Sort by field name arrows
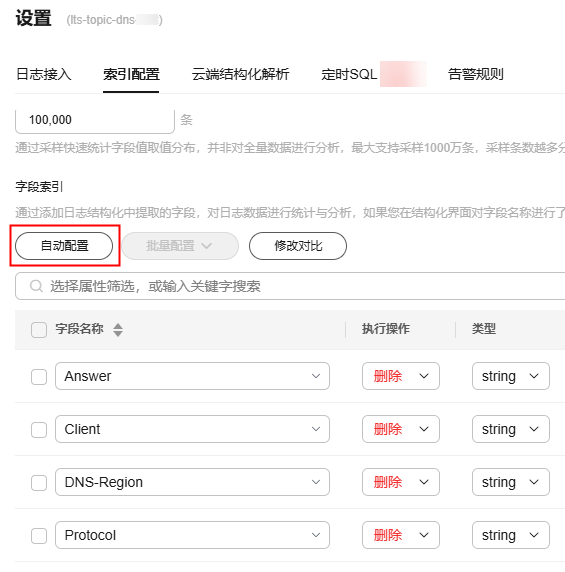Image resolution: width=565 pixels, height=572 pixels. tap(118, 330)
